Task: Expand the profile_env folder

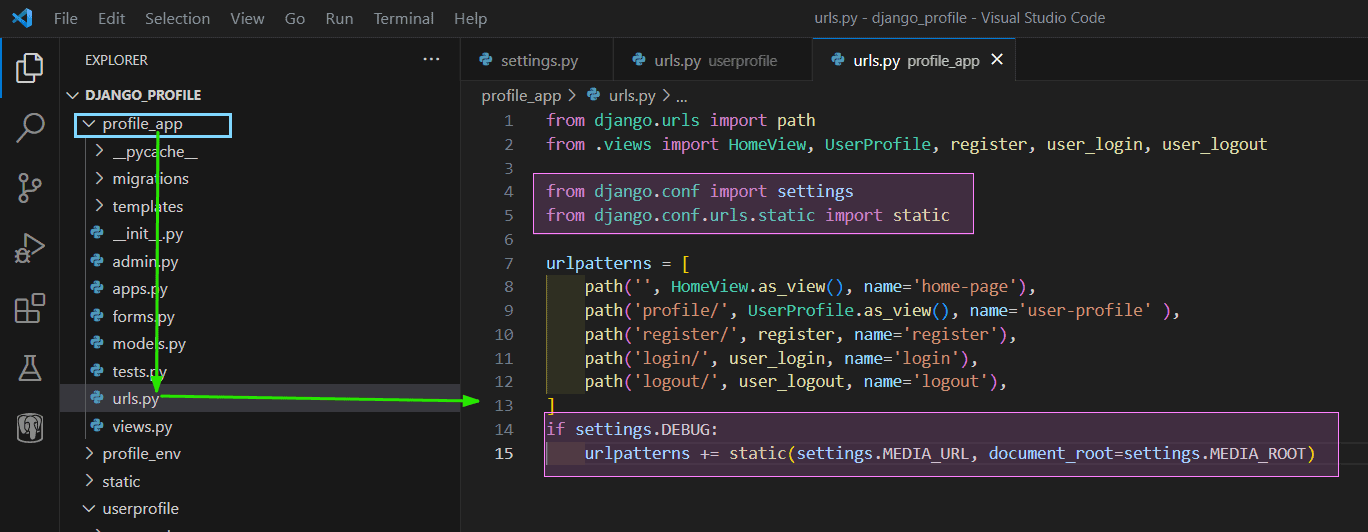Action: point(89,454)
